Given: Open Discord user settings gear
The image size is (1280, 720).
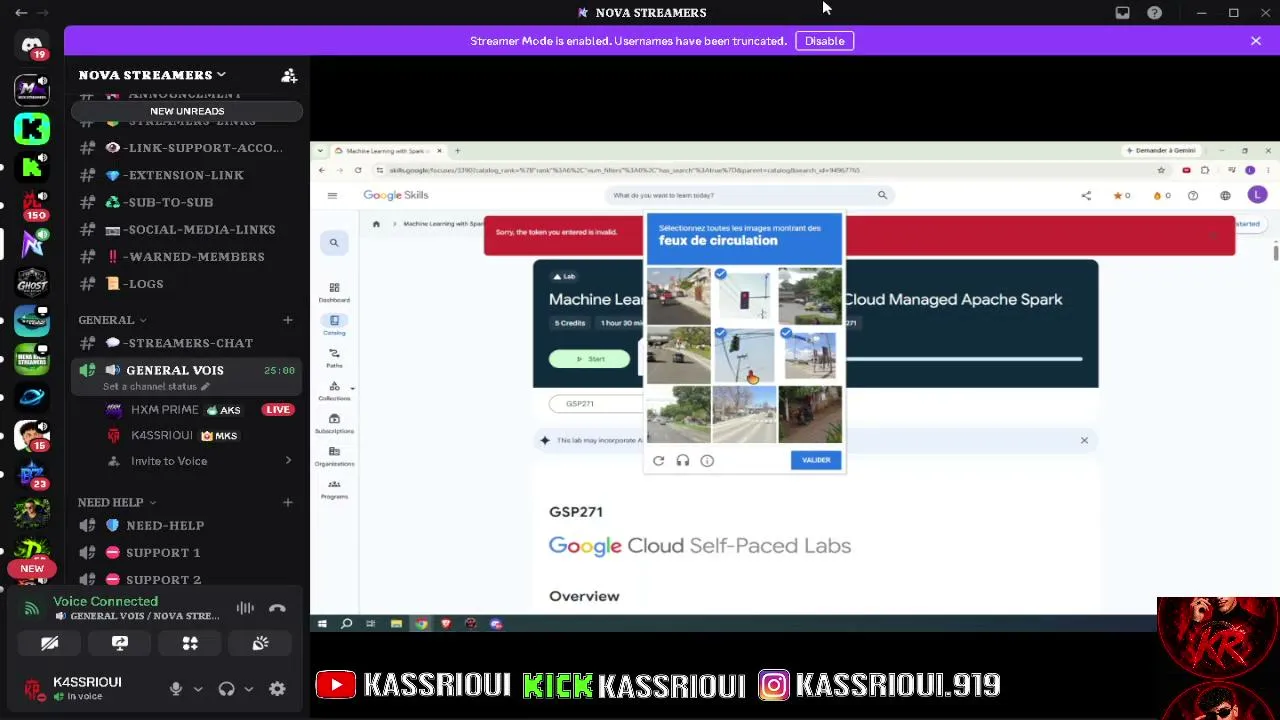Looking at the screenshot, I should coord(277,688).
